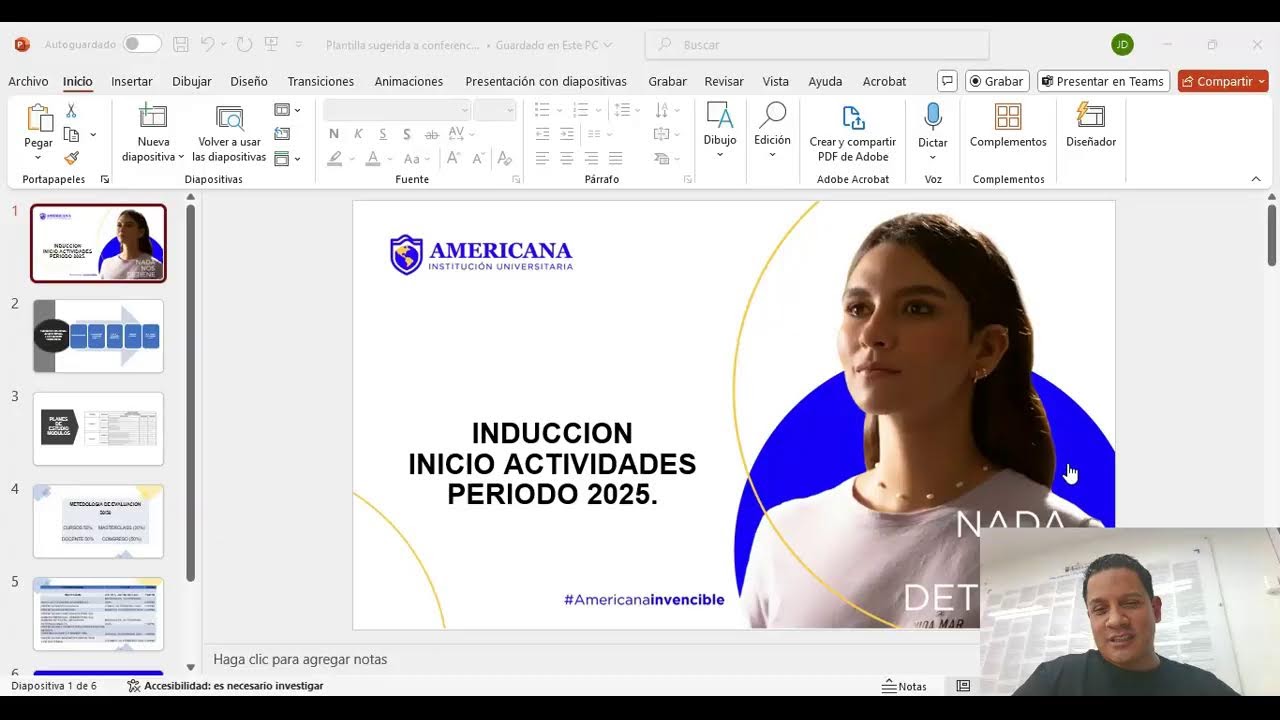Viewport: 1280px width, 720px height.
Task: Switch to the Revisar tab
Action: pos(724,81)
